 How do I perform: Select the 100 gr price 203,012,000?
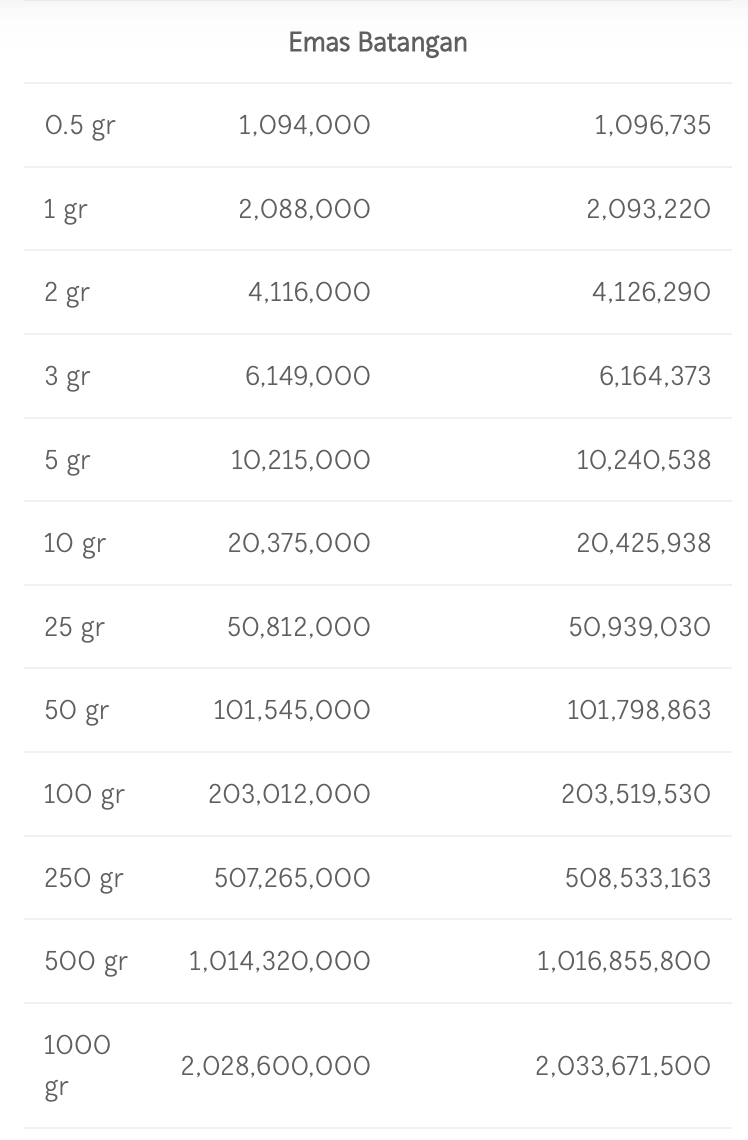click(x=289, y=794)
